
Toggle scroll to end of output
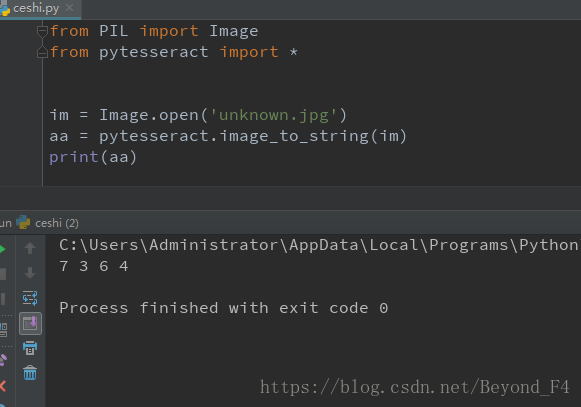coord(30,324)
